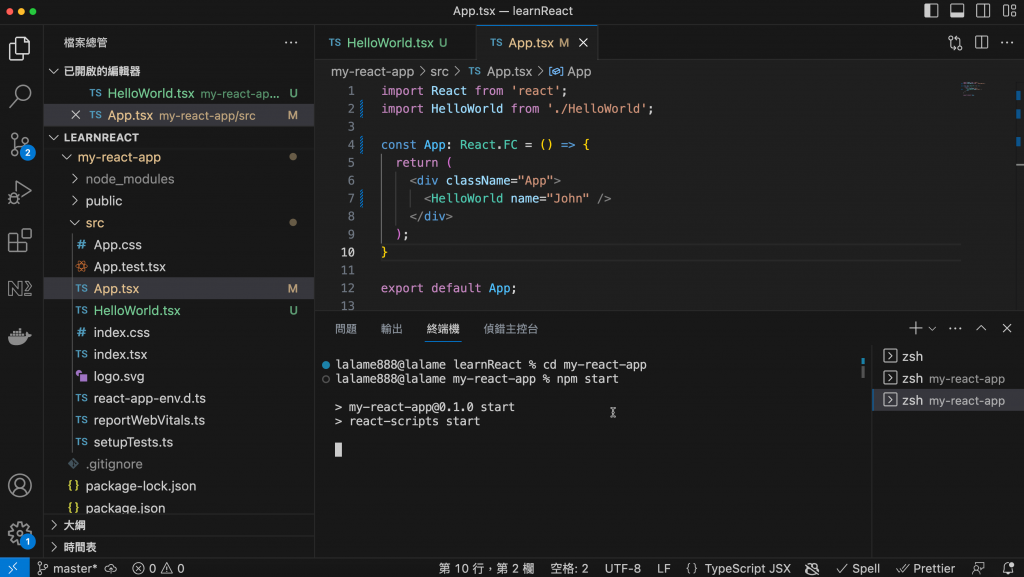Show errors and warnings count
Image resolution: width=1024 pixels, height=577 pixels.
click(158, 569)
